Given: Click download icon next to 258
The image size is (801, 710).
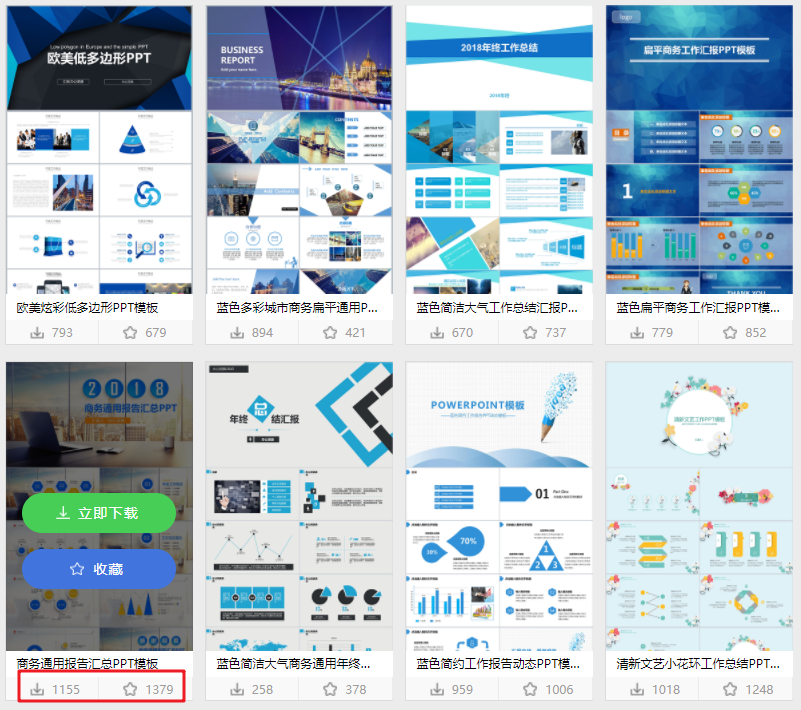Looking at the screenshot, I should point(237,690).
